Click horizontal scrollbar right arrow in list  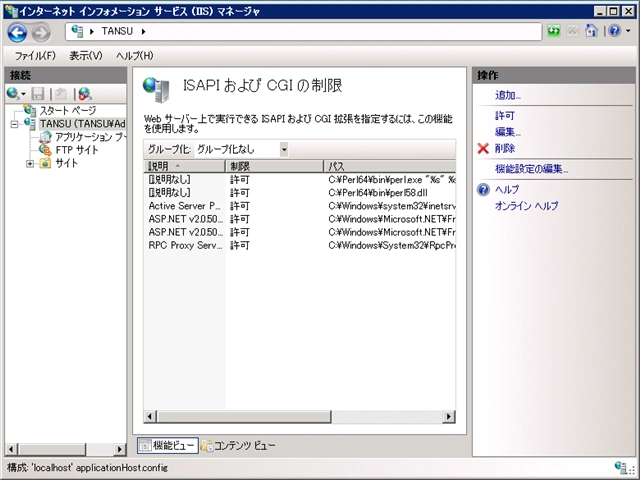pyautogui.click(x=449, y=416)
